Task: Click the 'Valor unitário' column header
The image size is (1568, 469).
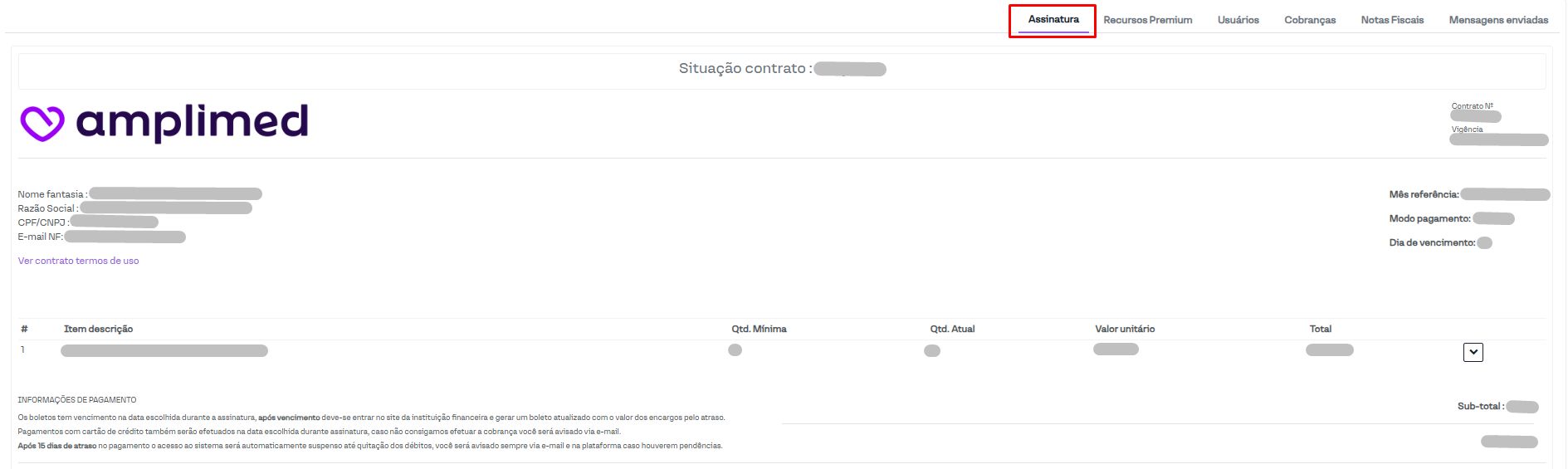Action: tap(1124, 330)
